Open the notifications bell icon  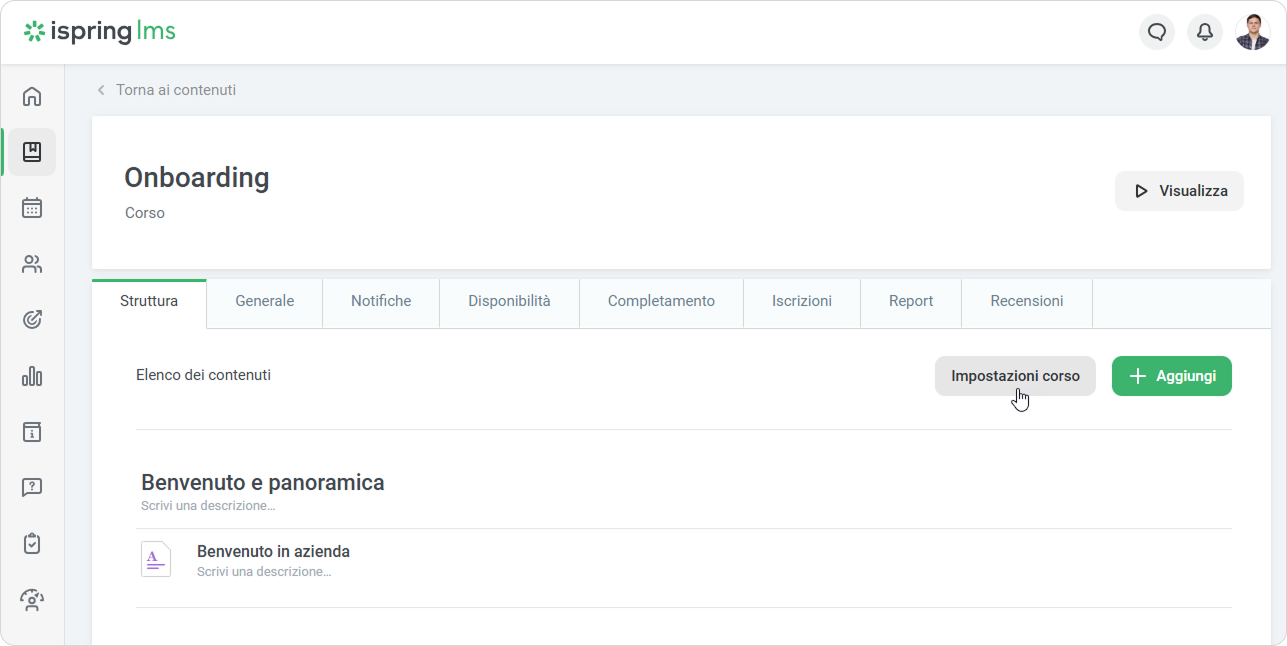tap(1205, 32)
